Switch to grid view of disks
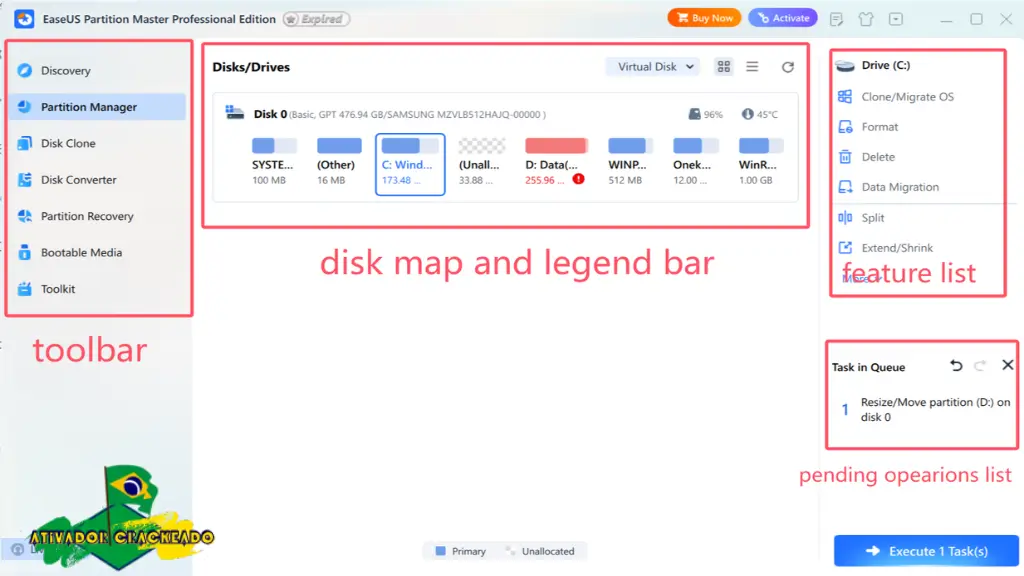Screen dimensions: 1024x576 724,67
